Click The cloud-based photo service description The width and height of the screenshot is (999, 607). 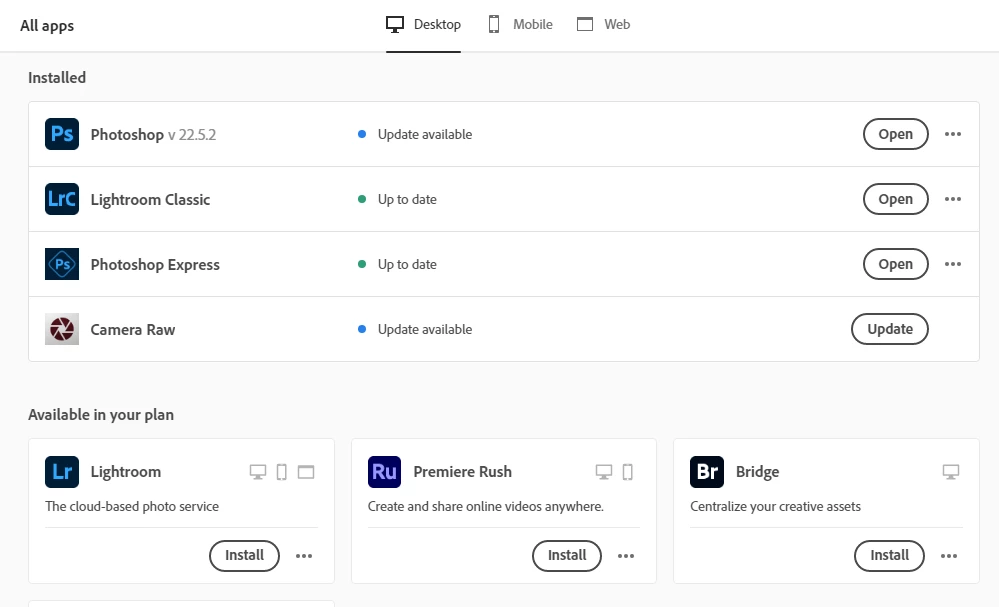[132, 506]
